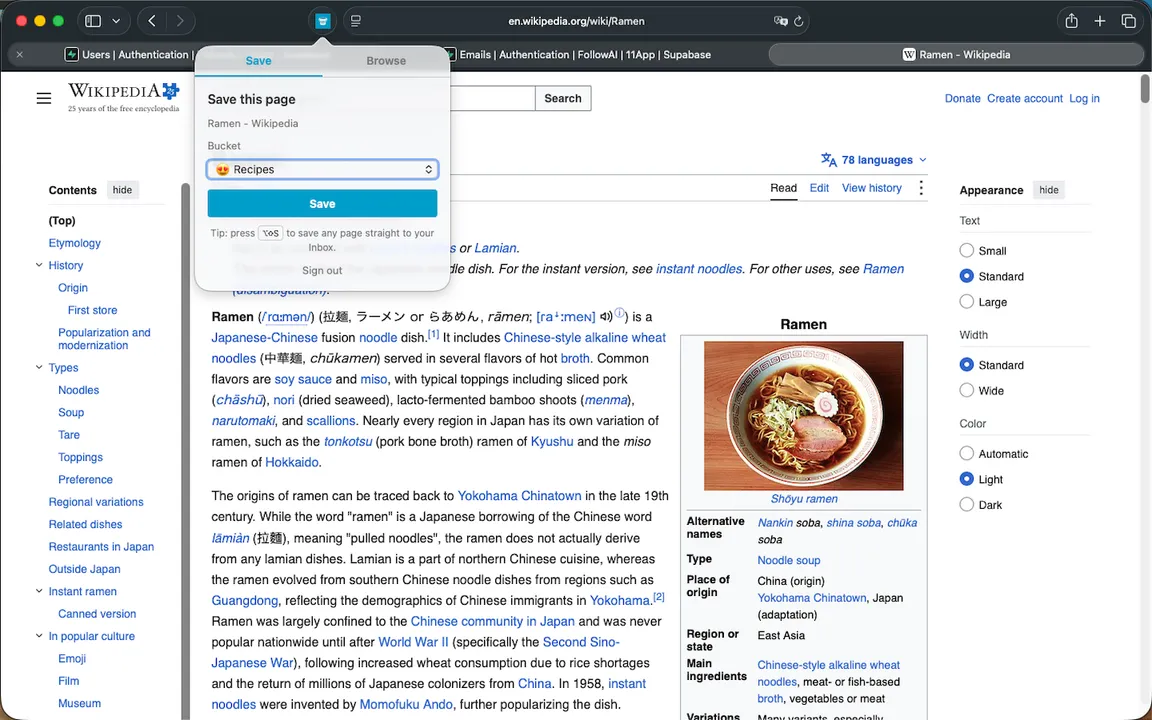Screen dimensions: 1152x720
Task: Click the Log in link
Action: point(1084,98)
